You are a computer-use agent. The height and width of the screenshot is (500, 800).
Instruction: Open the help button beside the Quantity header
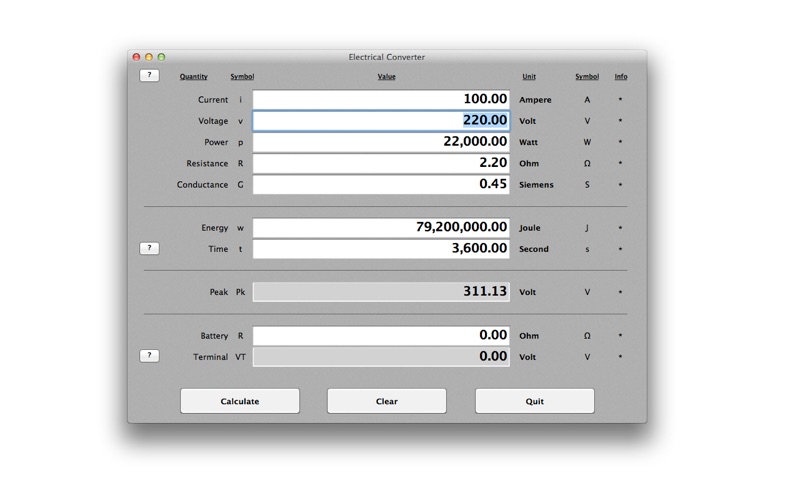[x=149, y=76]
